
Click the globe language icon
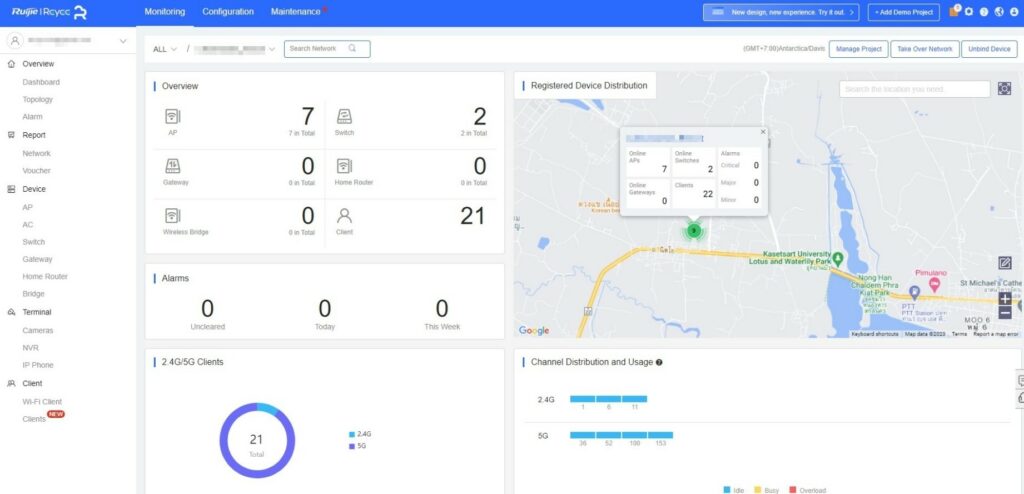(x=998, y=12)
